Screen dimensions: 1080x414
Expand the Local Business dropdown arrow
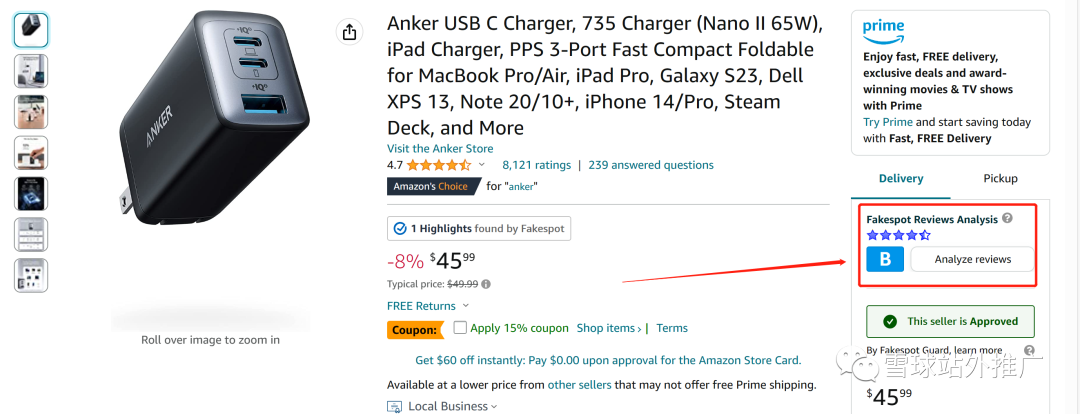click(x=494, y=407)
